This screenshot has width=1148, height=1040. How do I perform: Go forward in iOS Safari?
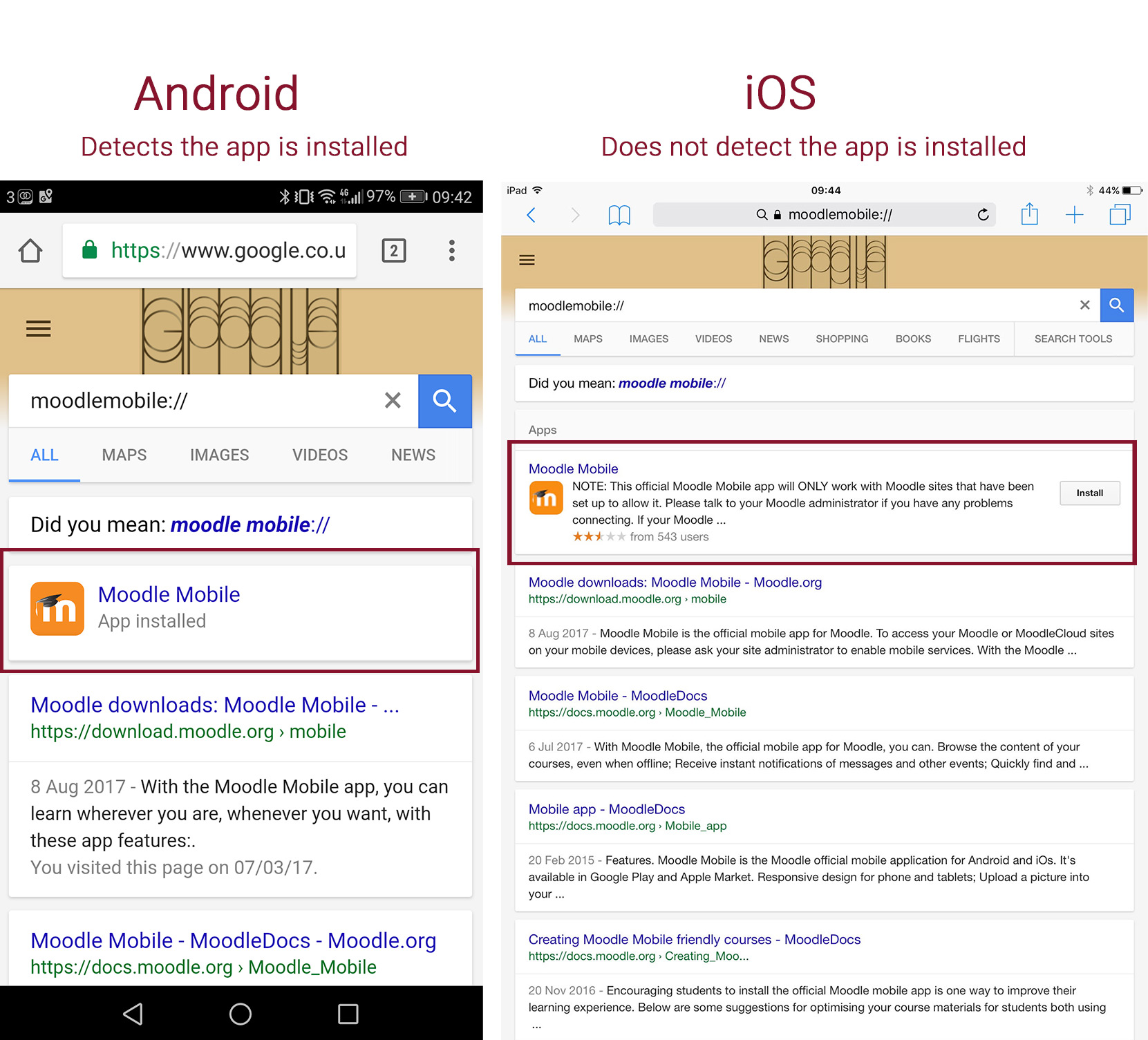coord(575,215)
